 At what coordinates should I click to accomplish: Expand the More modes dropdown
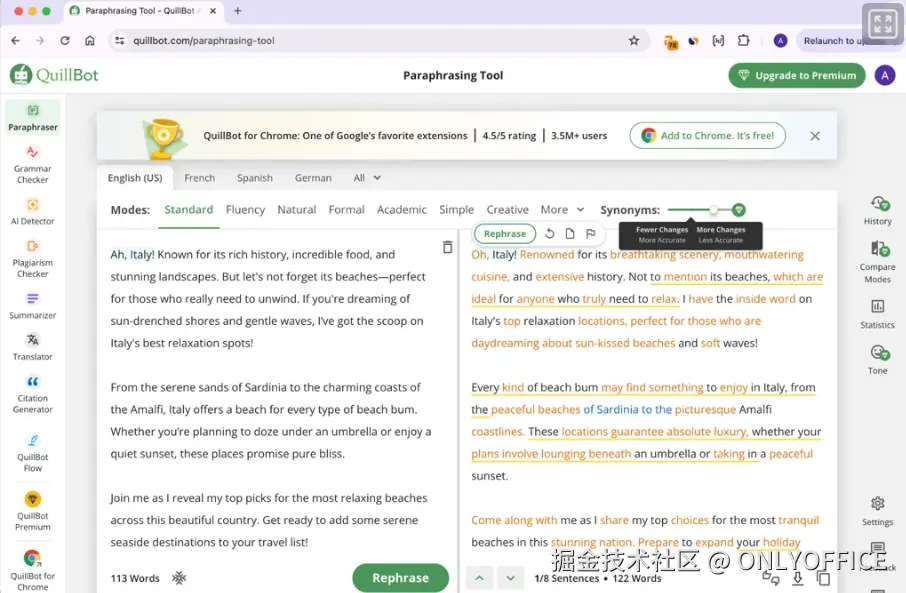coord(562,210)
